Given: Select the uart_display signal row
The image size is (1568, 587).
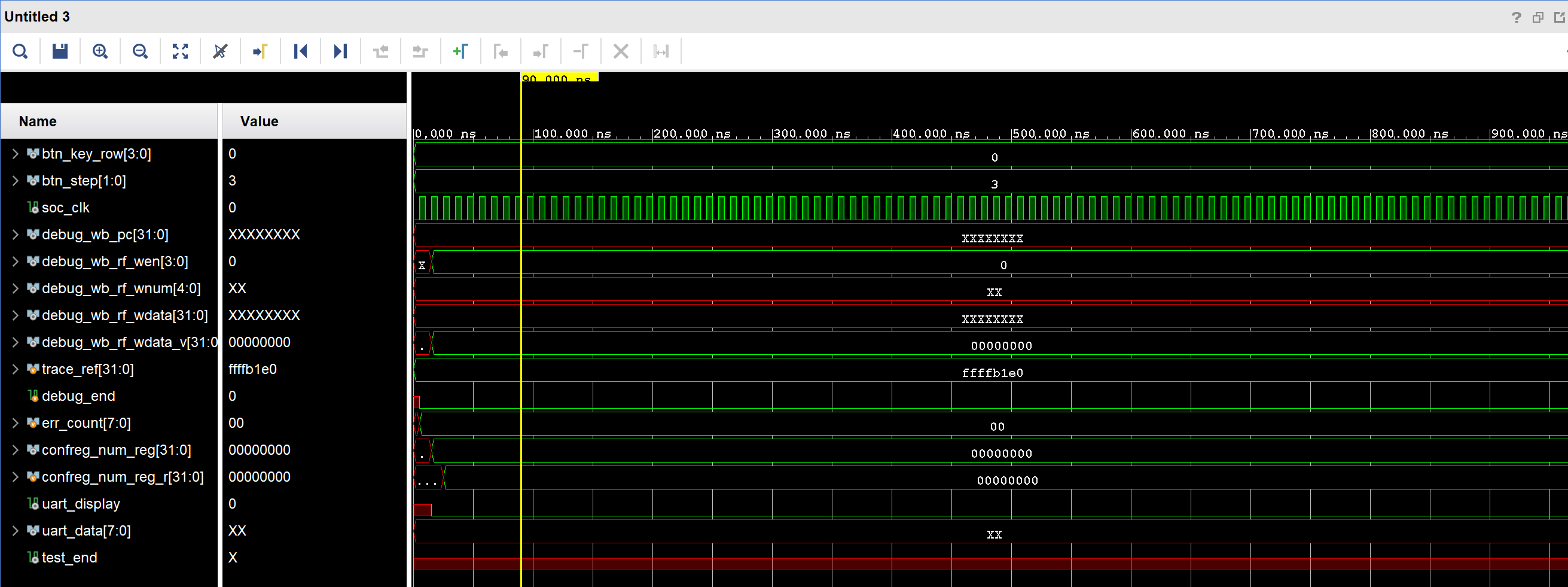Looking at the screenshot, I should click(80, 504).
